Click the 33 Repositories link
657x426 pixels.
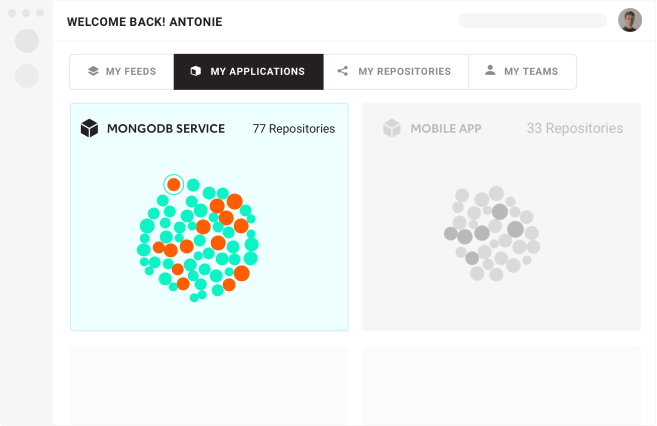click(x=574, y=129)
